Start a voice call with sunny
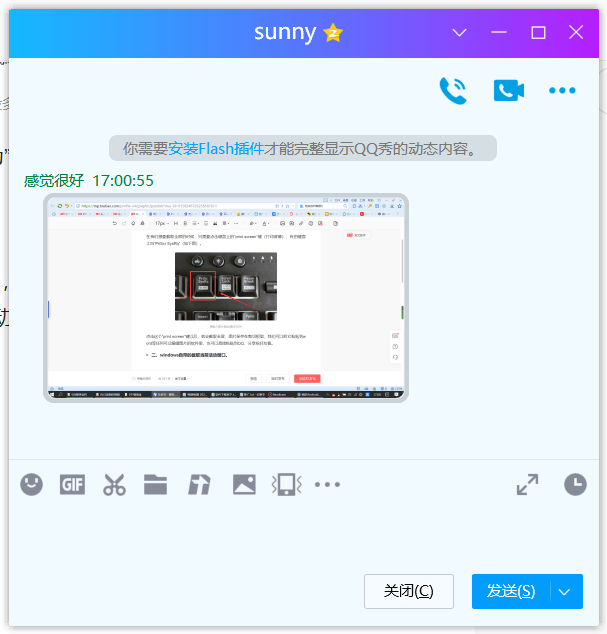 tap(453, 90)
